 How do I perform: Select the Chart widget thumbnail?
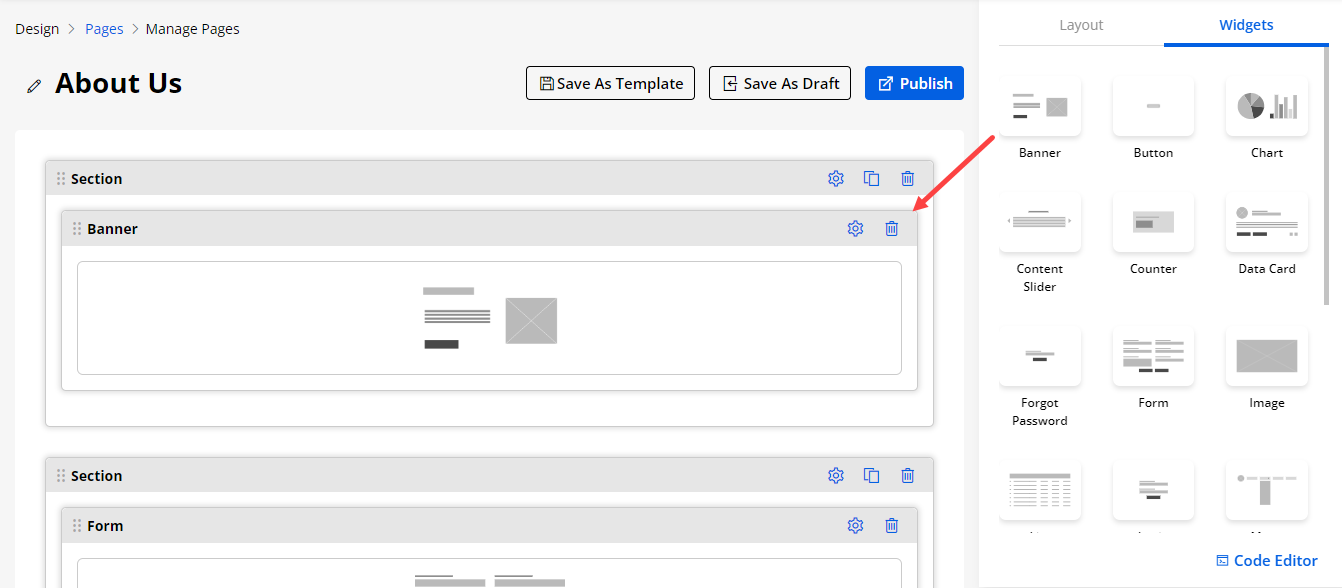[1266, 107]
